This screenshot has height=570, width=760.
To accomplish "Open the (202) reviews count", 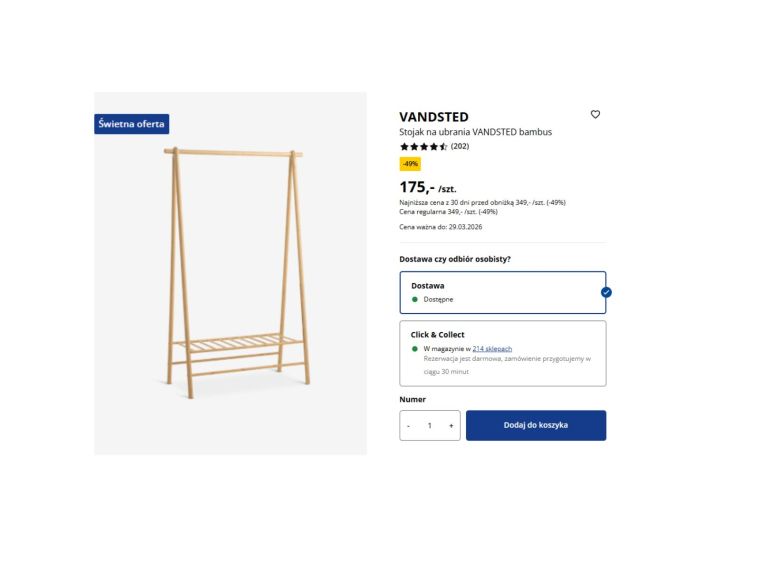I will (460, 147).
